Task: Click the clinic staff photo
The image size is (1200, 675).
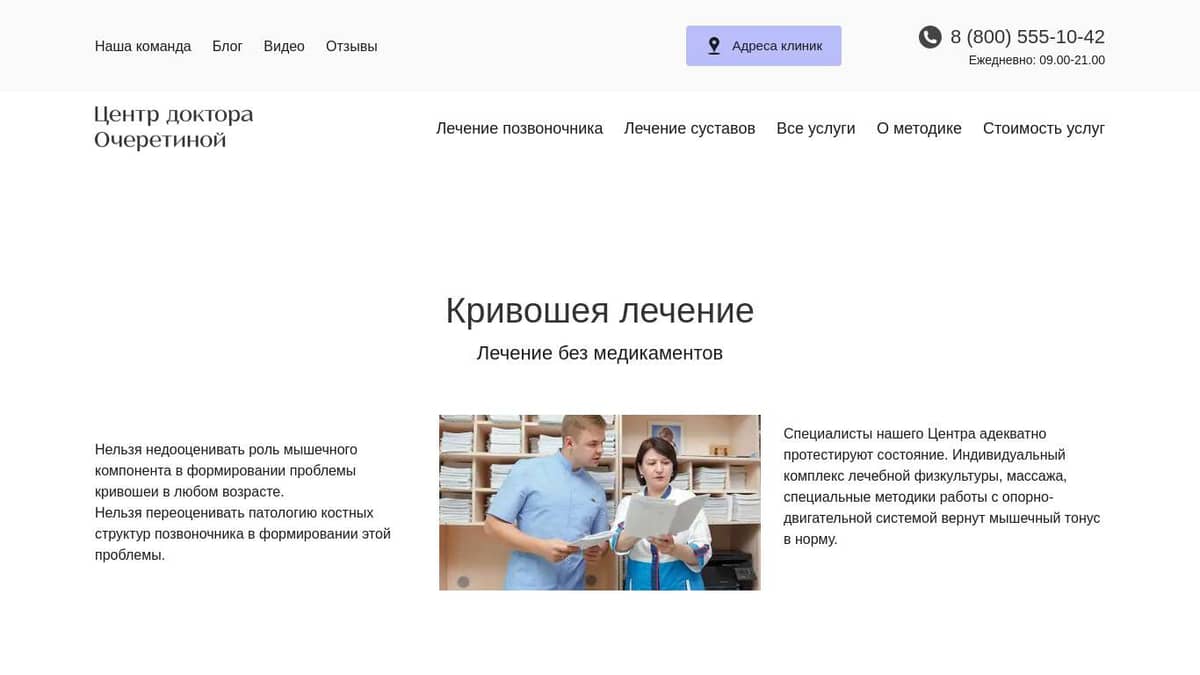Action: click(599, 502)
